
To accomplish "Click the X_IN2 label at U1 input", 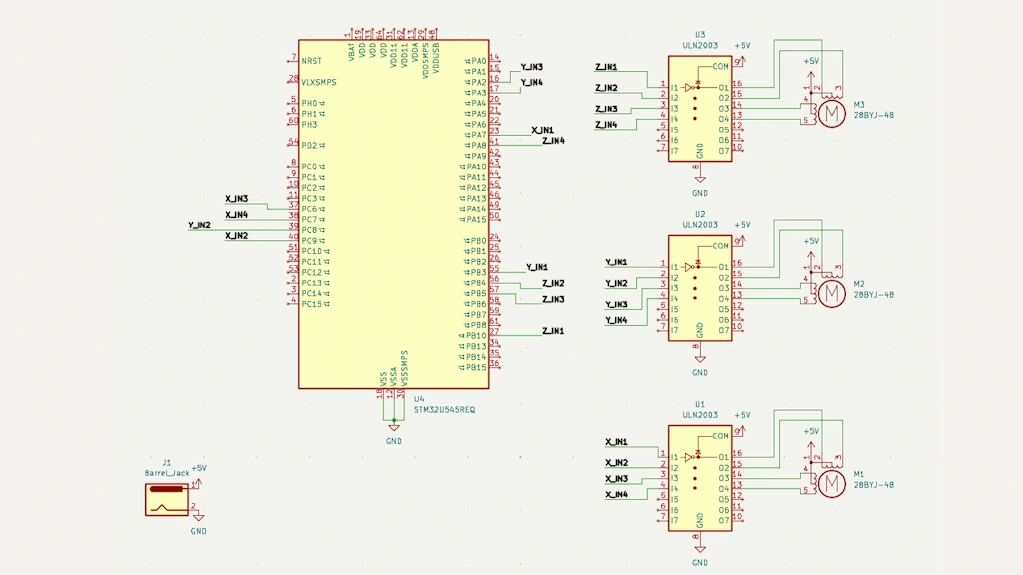I will [617, 463].
